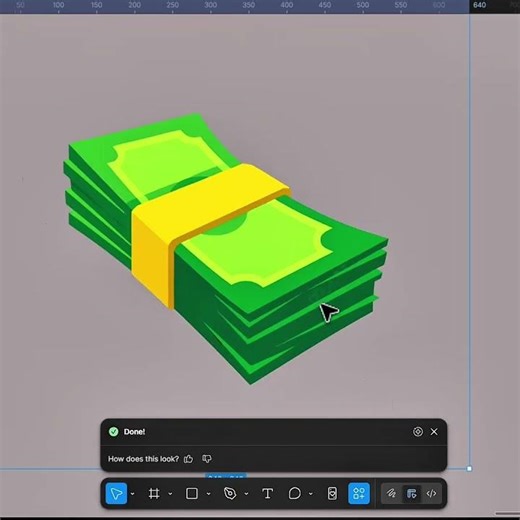520x520 pixels.
Task: Open the settings icon in Done dialog
Action: coord(418,432)
